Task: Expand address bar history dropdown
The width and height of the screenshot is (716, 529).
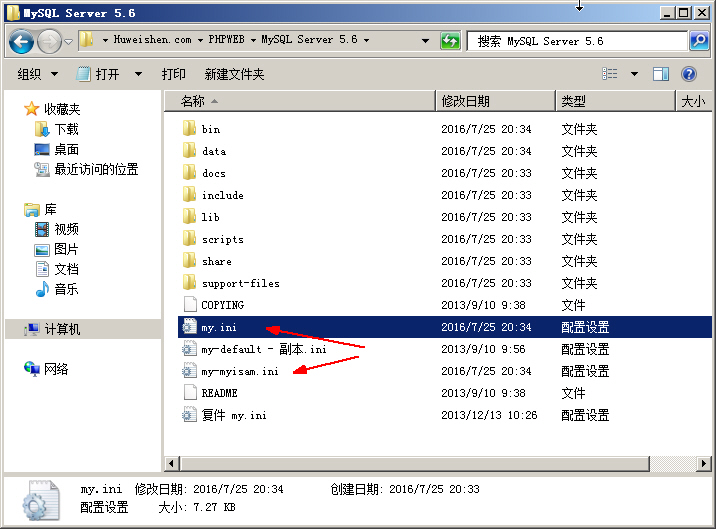Action: click(x=425, y=41)
